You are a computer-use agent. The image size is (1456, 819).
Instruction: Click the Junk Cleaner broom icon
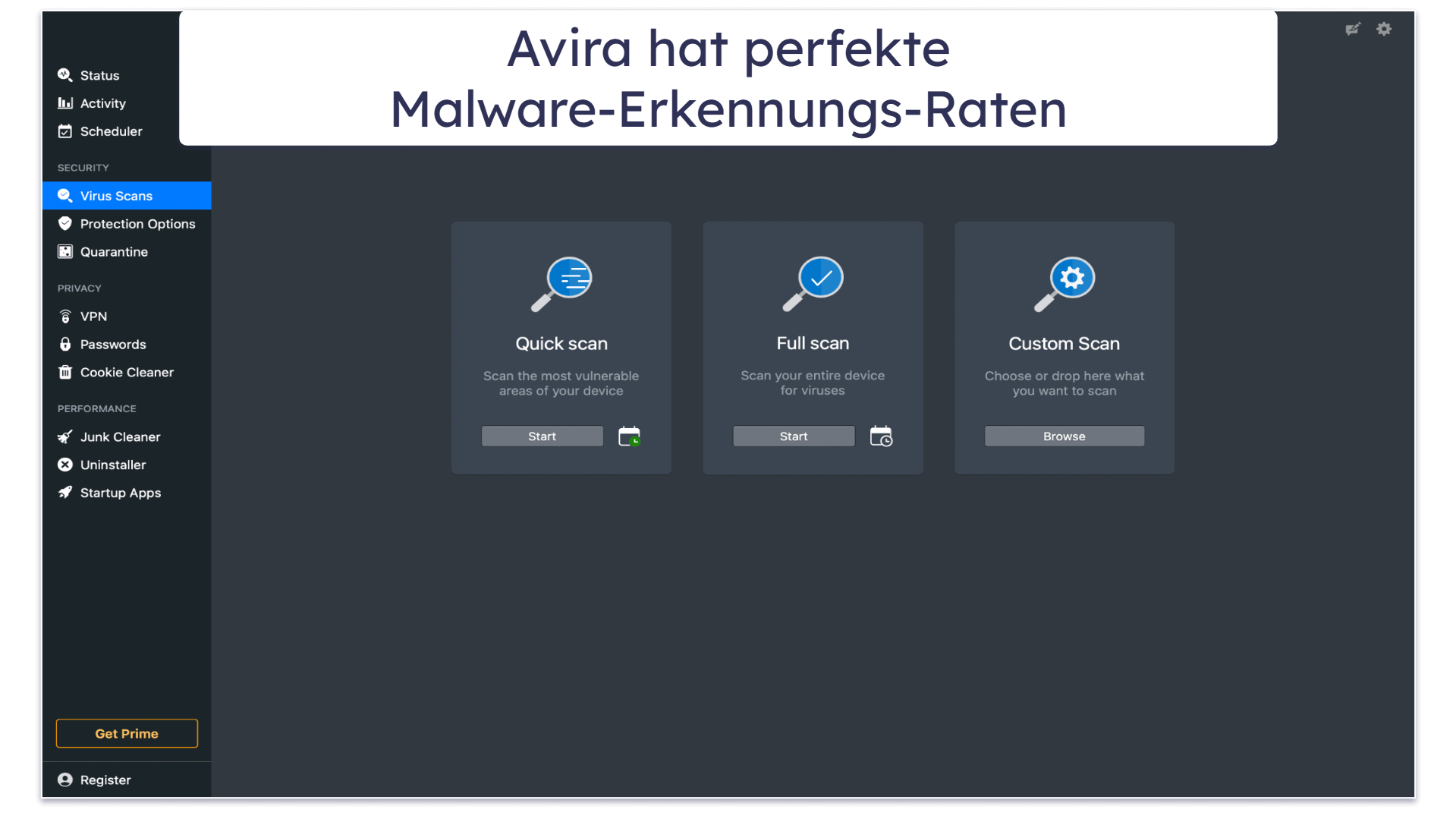(65, 437)
